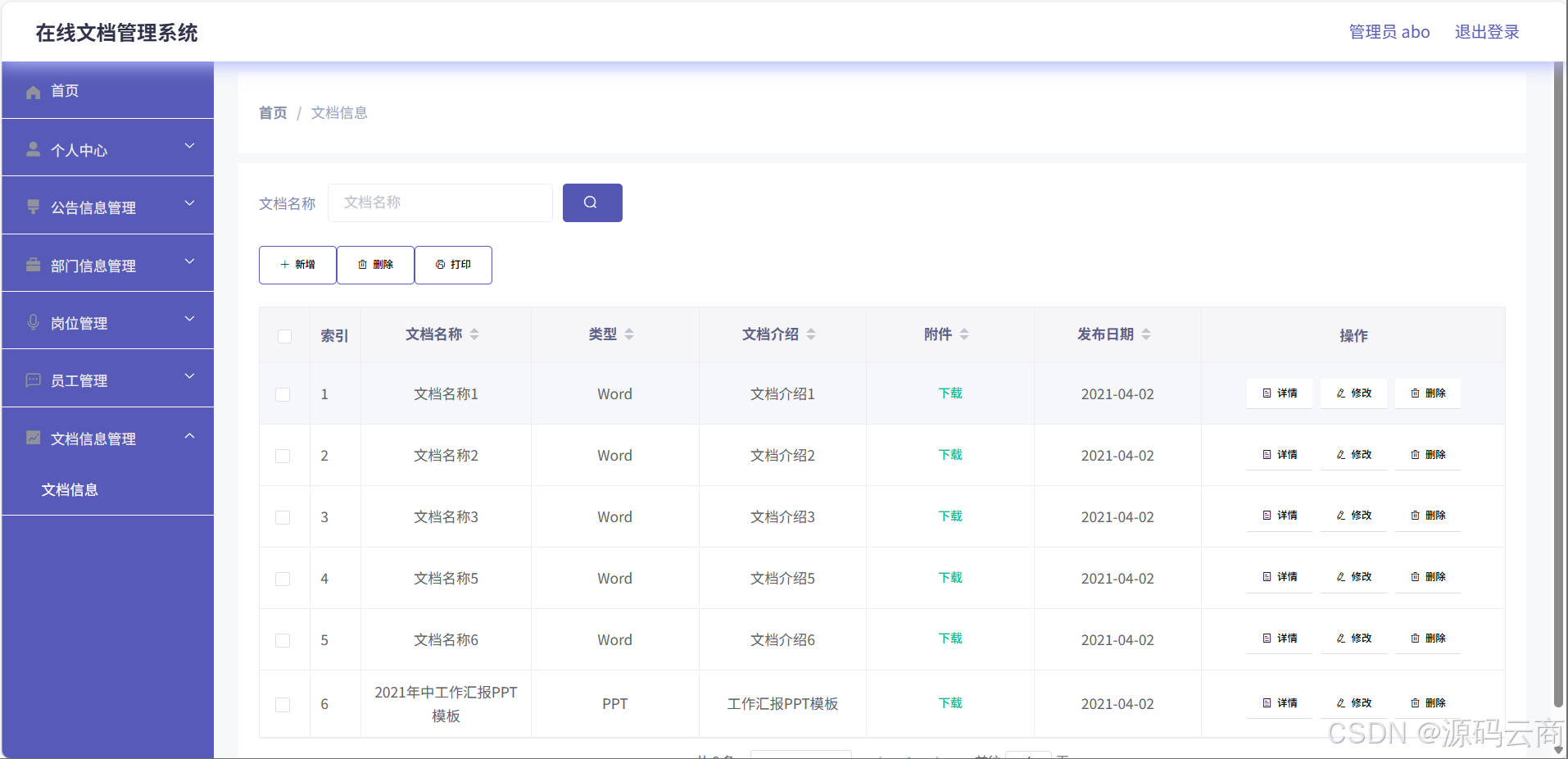The image size is (1568, 759).
Task: Expand the 岗位管理 menu chevron
Action: 189,319
